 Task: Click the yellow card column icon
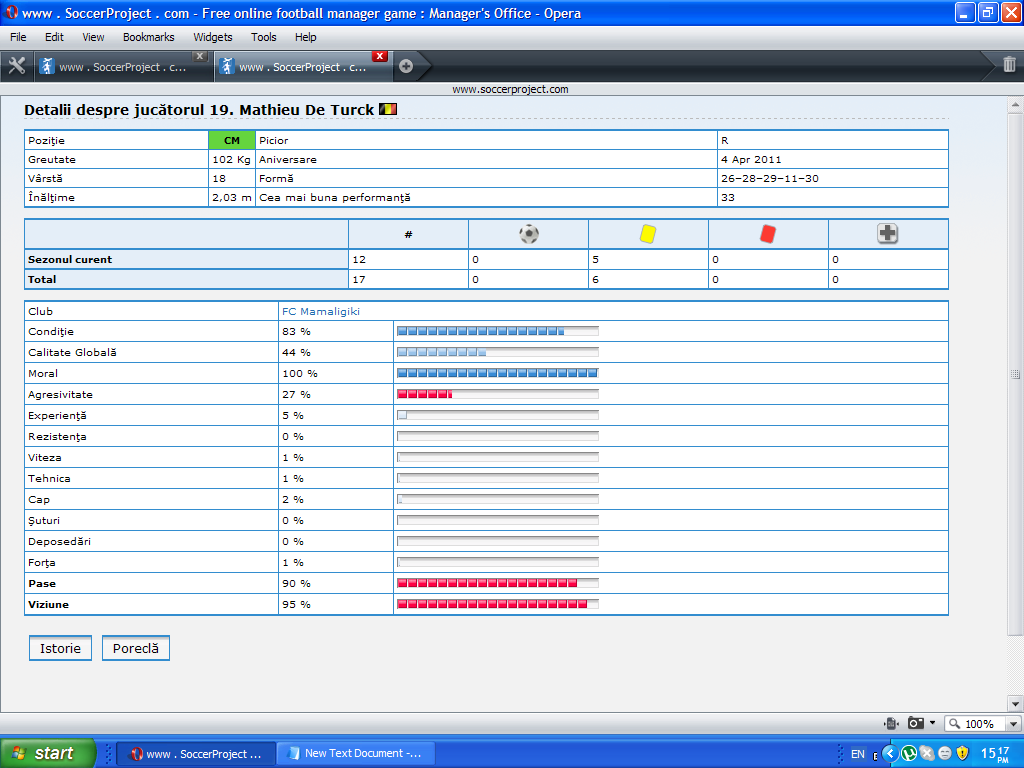pos(648,234)
